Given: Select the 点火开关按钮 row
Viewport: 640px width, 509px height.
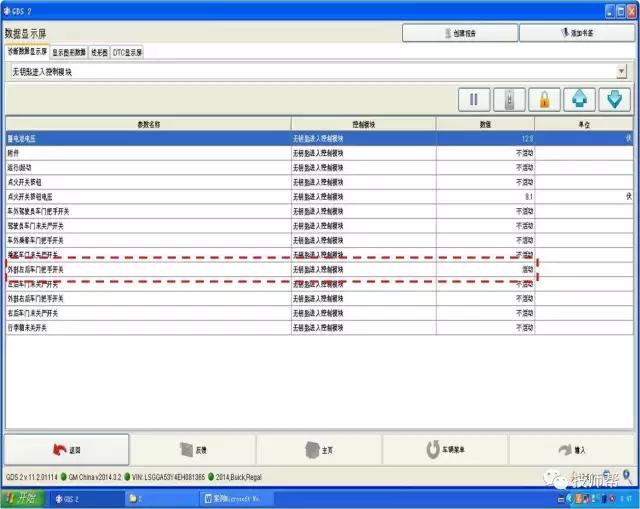Looking at the screenshot, I should point(320,182).
